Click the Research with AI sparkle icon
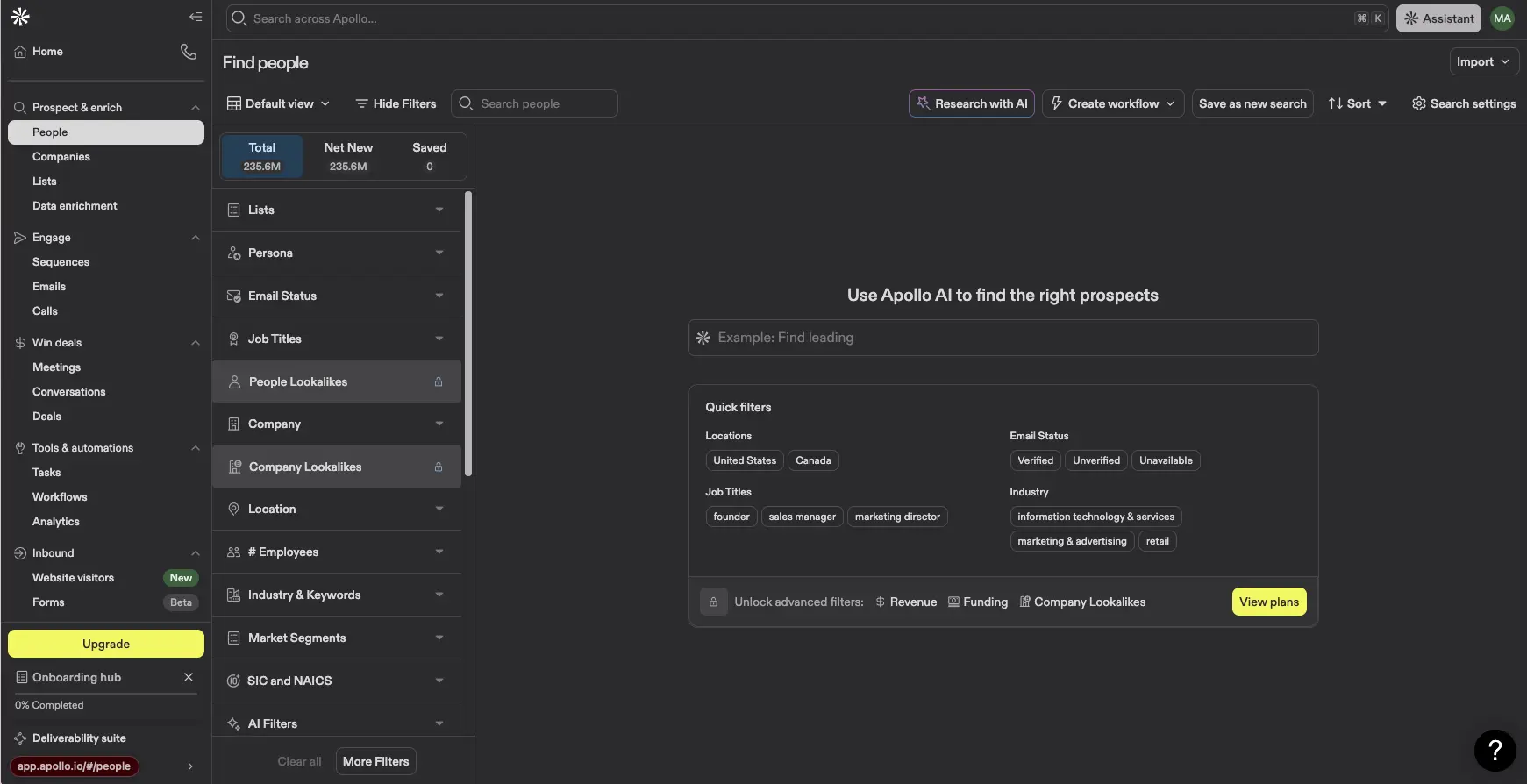This screenshot has width=1527, height=784. 923,103
